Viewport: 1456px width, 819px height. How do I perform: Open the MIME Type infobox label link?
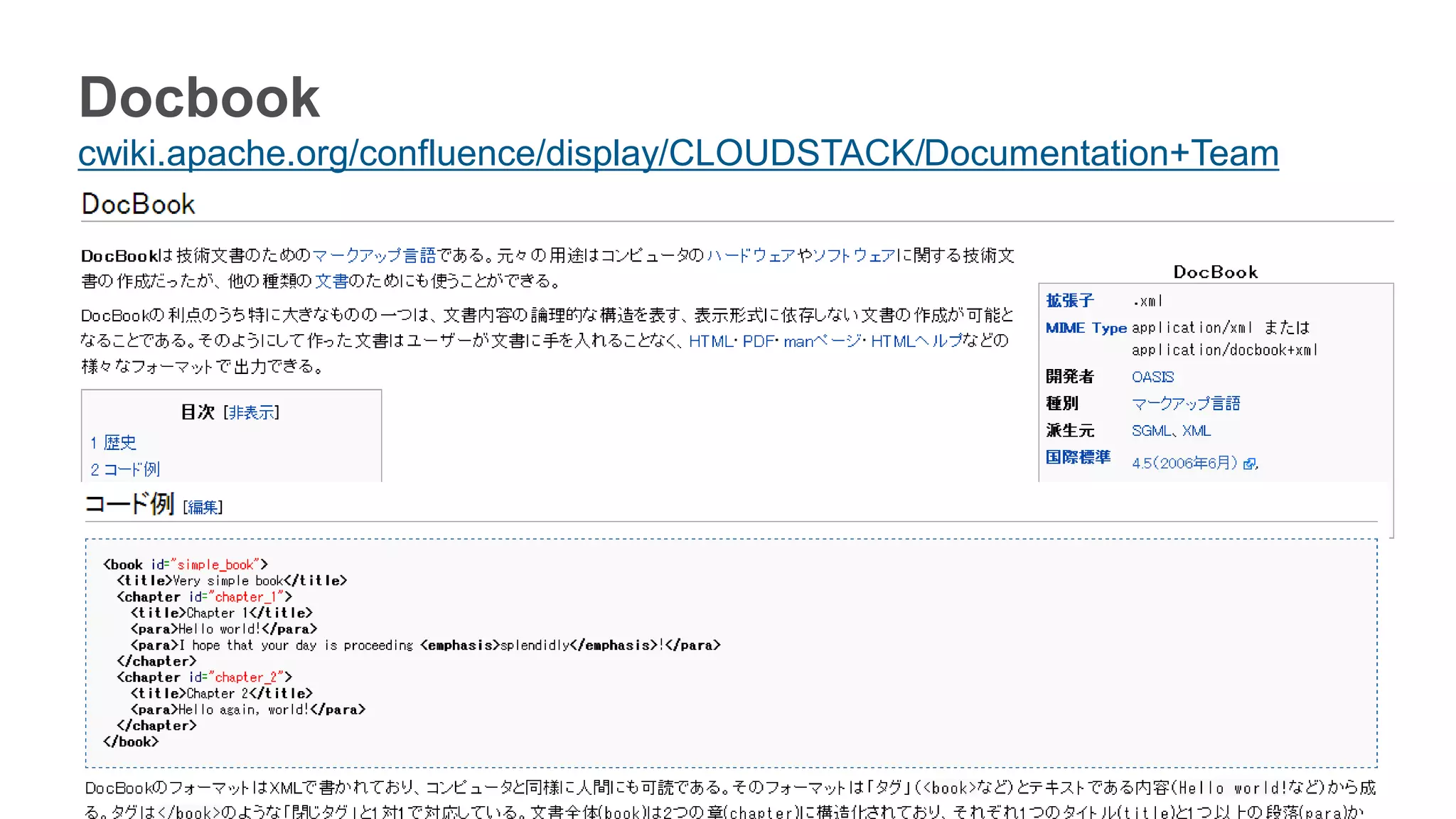pyautogui.click(x=1086, y=328)
